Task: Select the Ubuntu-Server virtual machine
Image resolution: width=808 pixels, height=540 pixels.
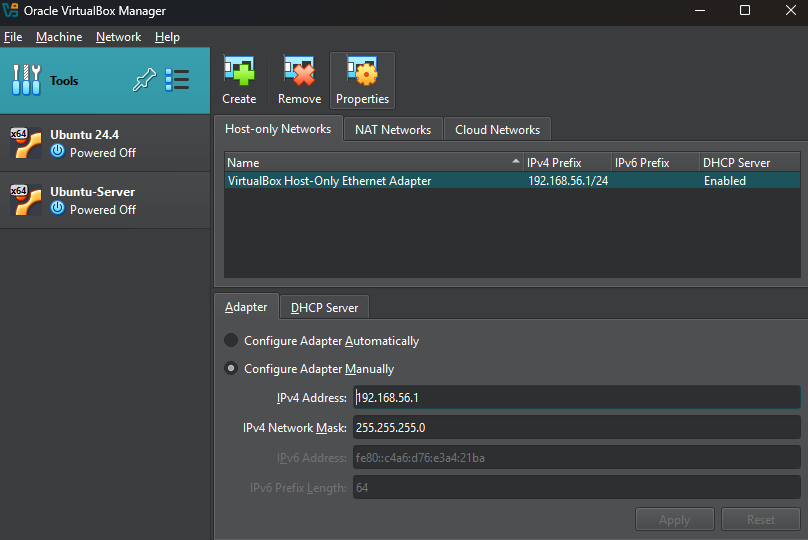Action: [x=105, y=200]
